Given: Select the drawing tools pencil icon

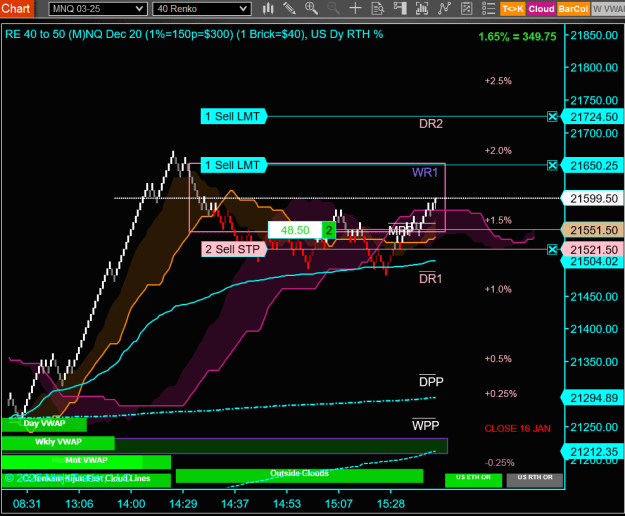Looking at the screenshot, I should 289,8.
